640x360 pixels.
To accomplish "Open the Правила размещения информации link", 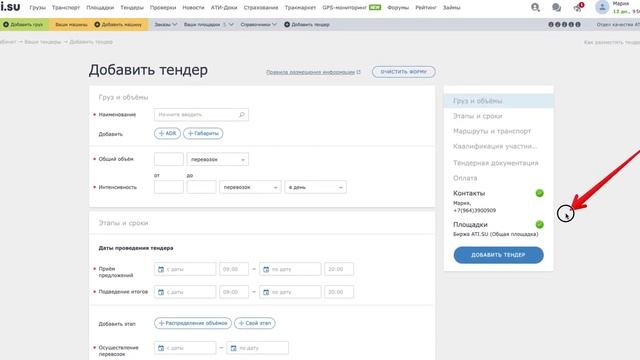I will tap(311, 72).
